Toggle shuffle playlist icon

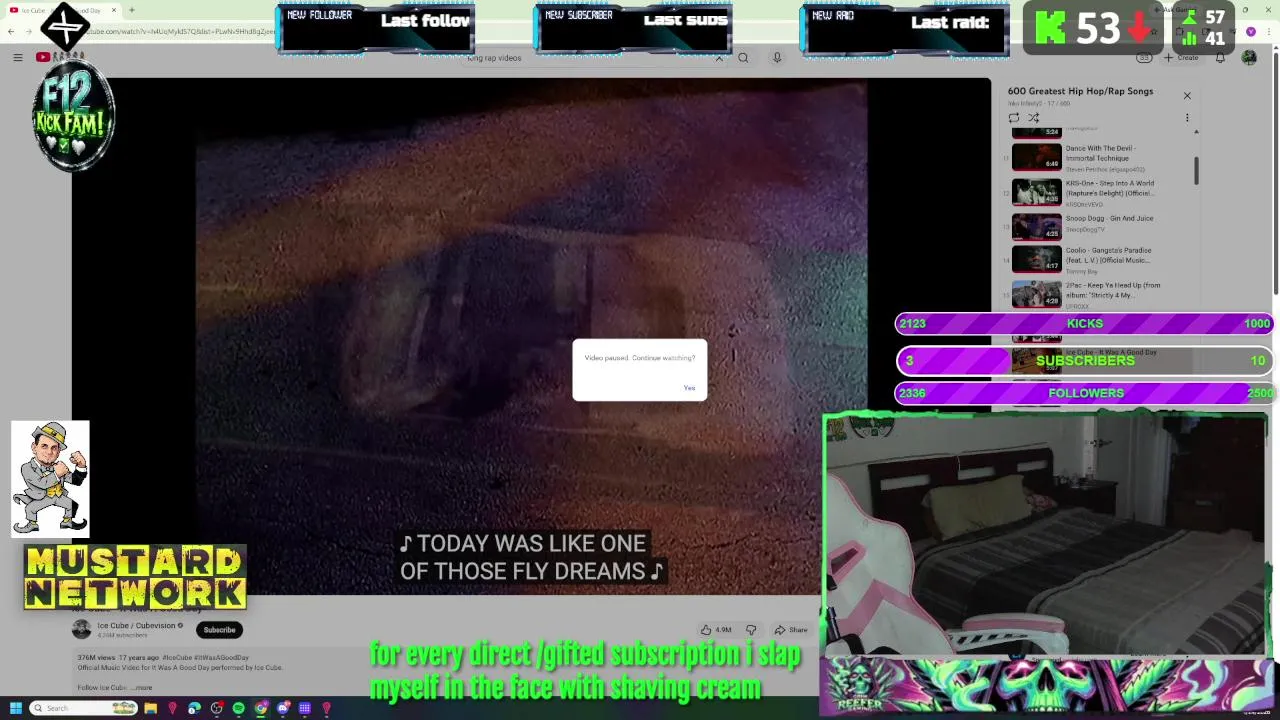[x=1033, y=118]
